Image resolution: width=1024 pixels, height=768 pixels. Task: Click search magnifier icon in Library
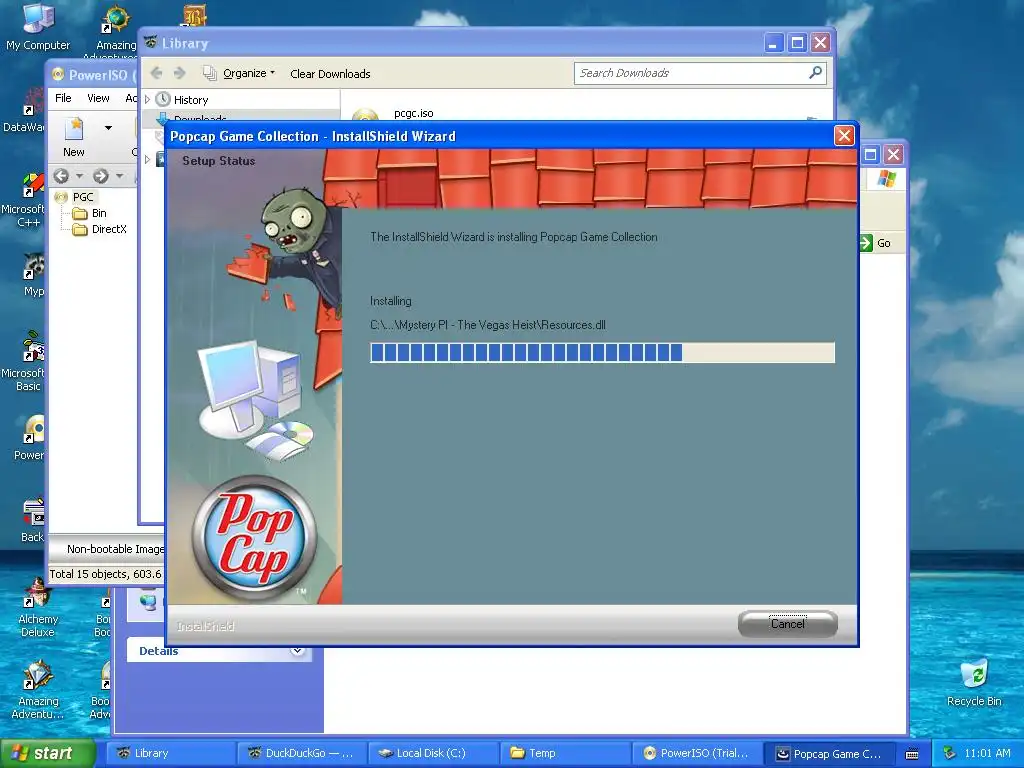(815, 72)
